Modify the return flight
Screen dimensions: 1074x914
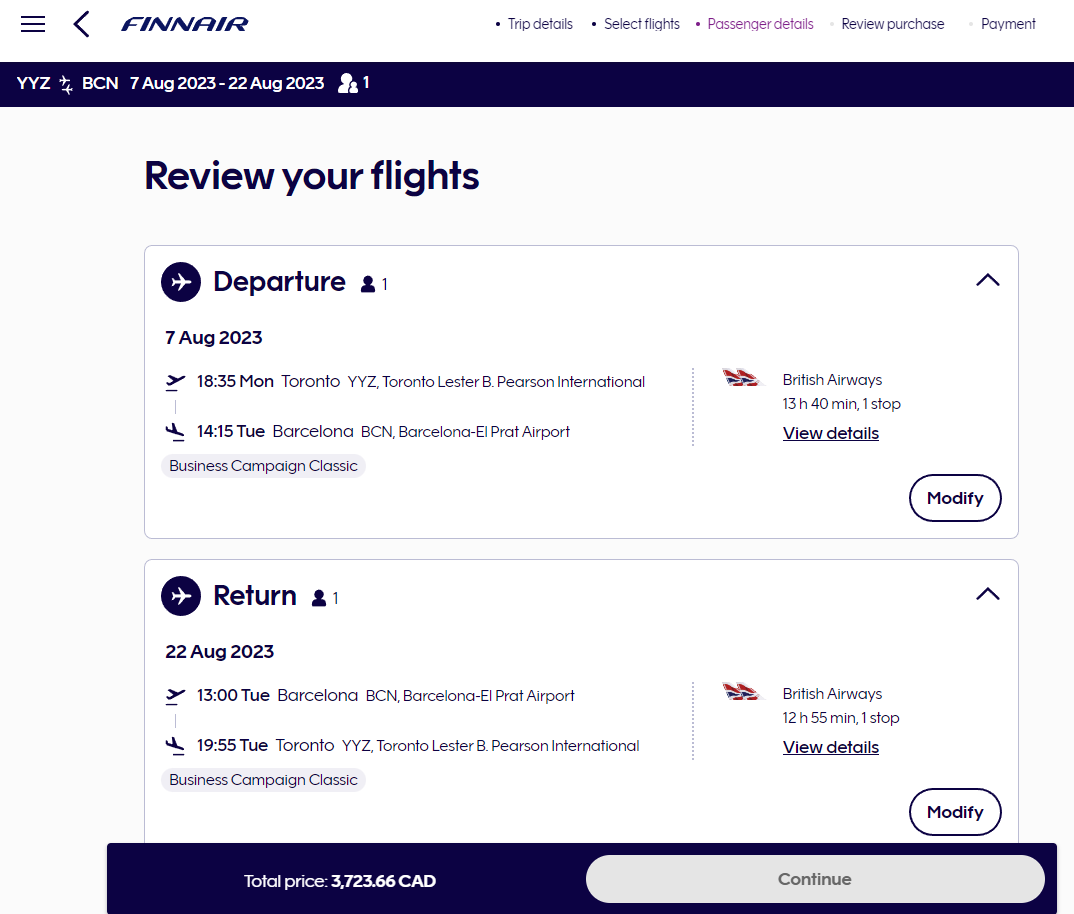click(x=954, y=812)
